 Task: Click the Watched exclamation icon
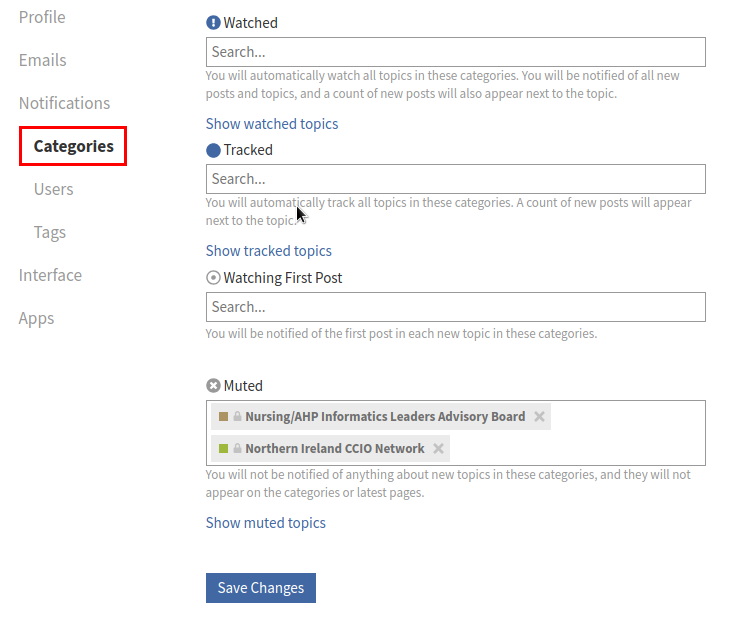coord(213,23)
